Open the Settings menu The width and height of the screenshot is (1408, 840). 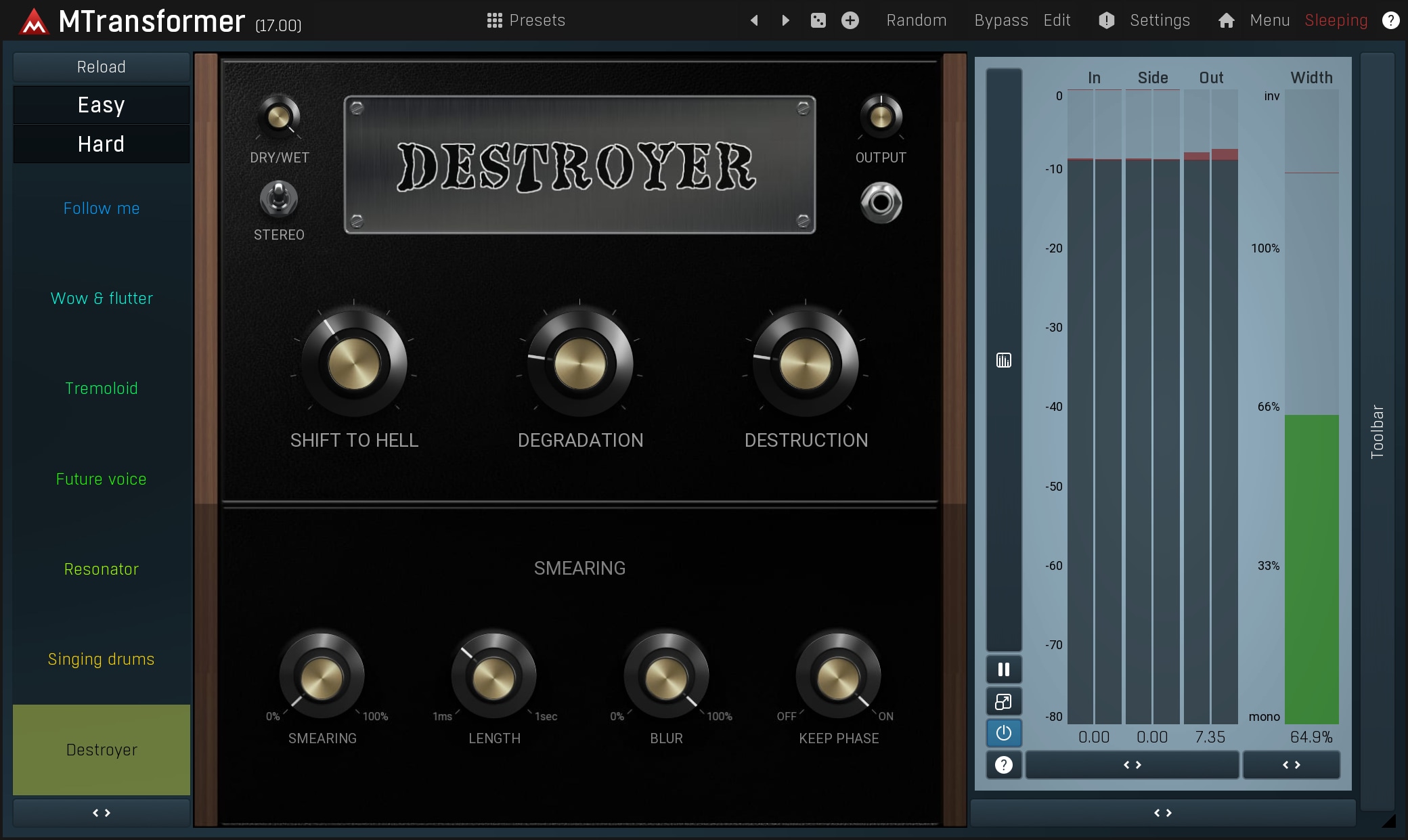click(x=1159, y=20)
